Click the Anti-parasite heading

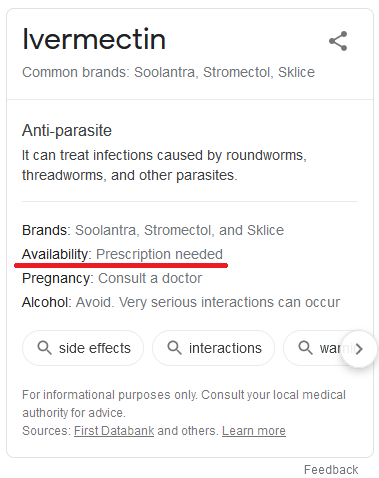coord(67,130)
